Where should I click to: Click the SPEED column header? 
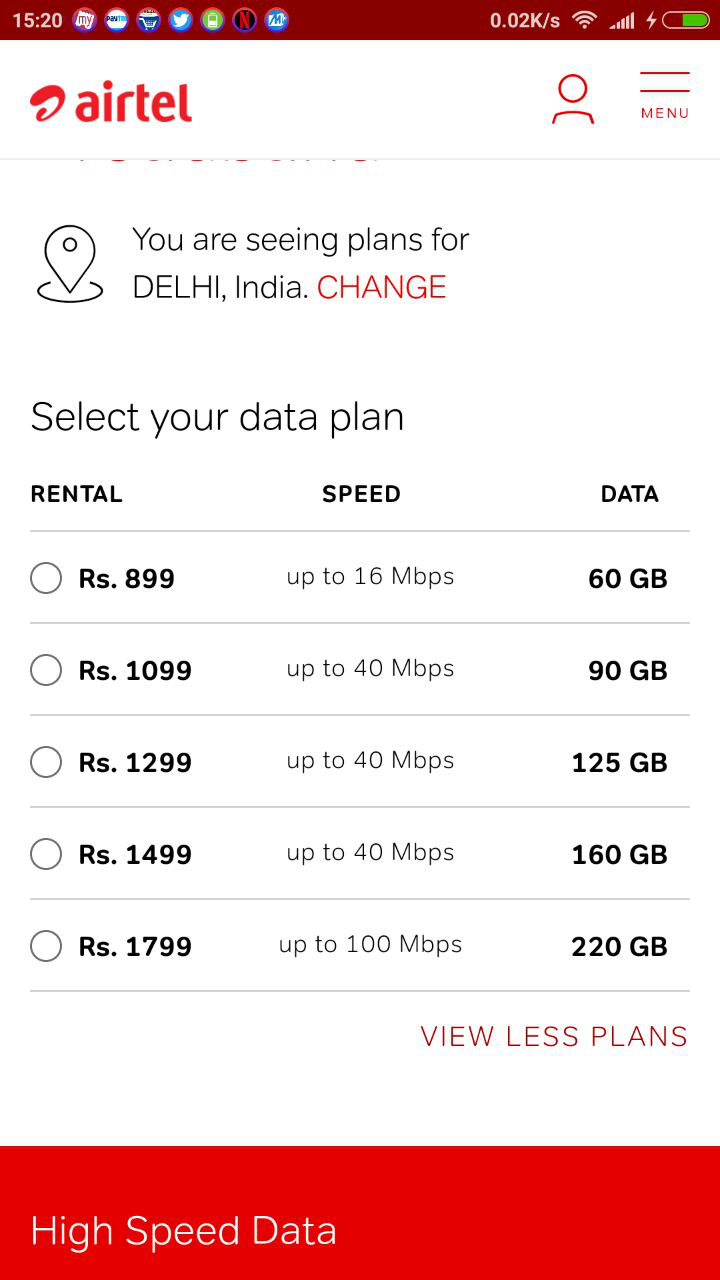click(x=361, y=494)
